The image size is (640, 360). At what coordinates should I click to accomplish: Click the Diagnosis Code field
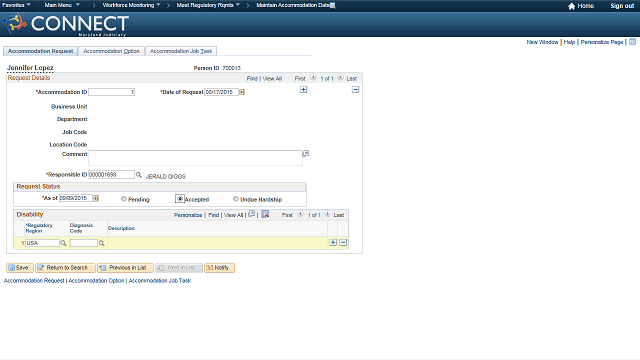pyautogui.click(x=84, y=243)
